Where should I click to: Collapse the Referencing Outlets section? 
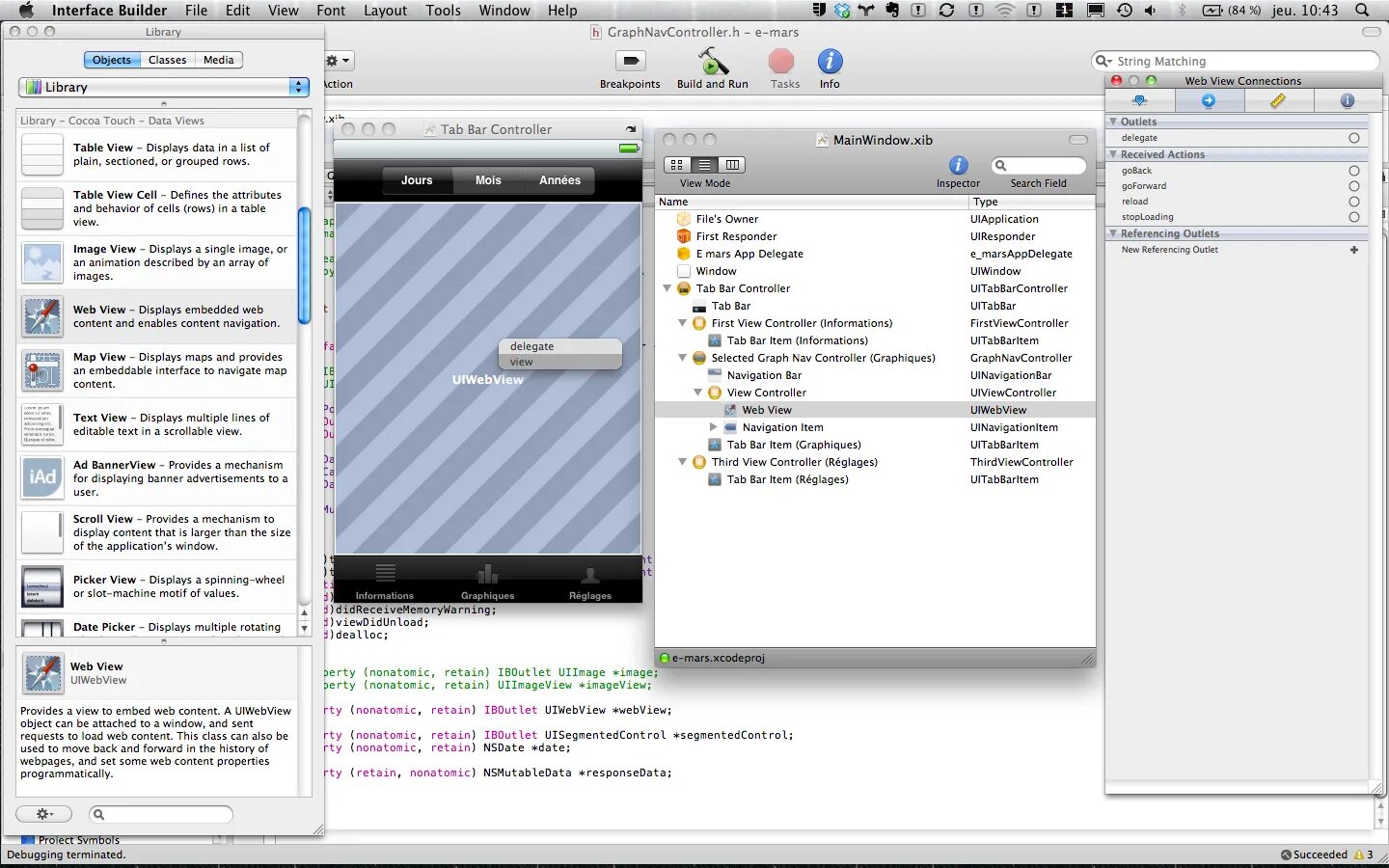1113,233
